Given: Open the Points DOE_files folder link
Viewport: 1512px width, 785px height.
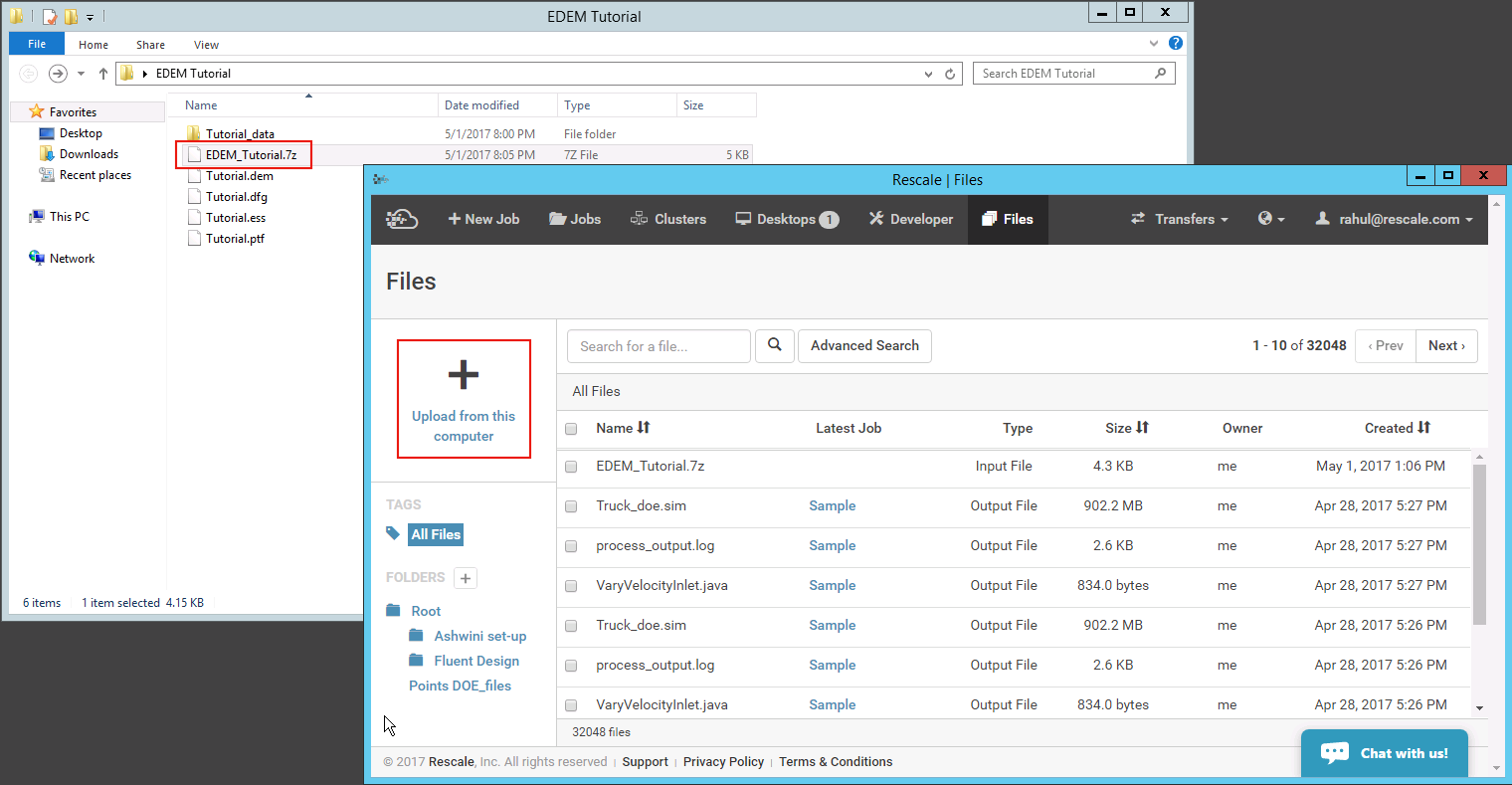Looking at the screenshot, I should pos(460,686).
